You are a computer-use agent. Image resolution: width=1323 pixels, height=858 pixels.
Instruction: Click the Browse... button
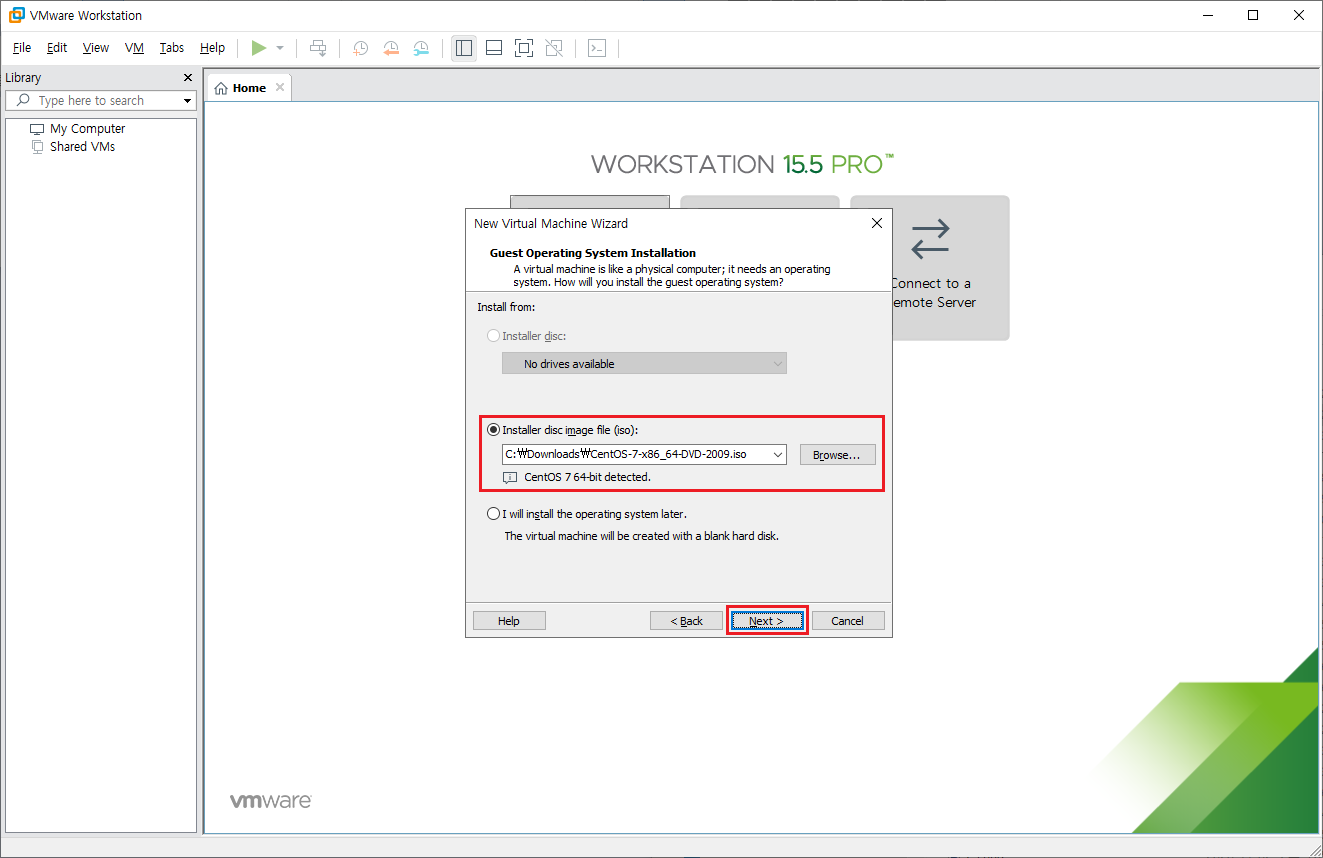[x=837, y=455]
